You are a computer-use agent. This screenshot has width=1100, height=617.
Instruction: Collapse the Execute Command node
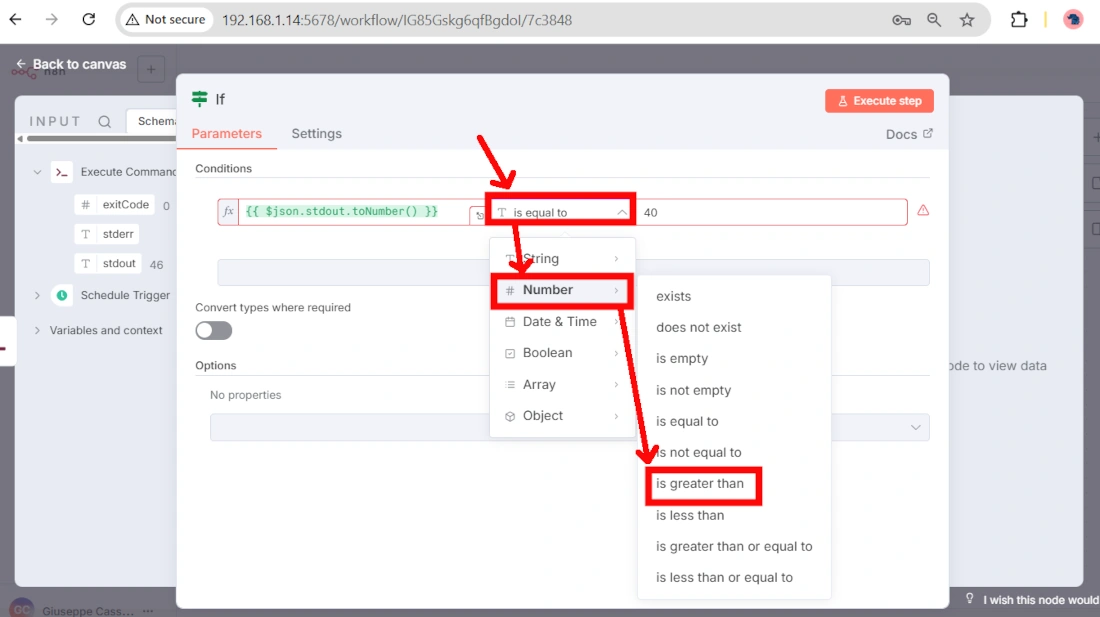(x=38, y=172)
